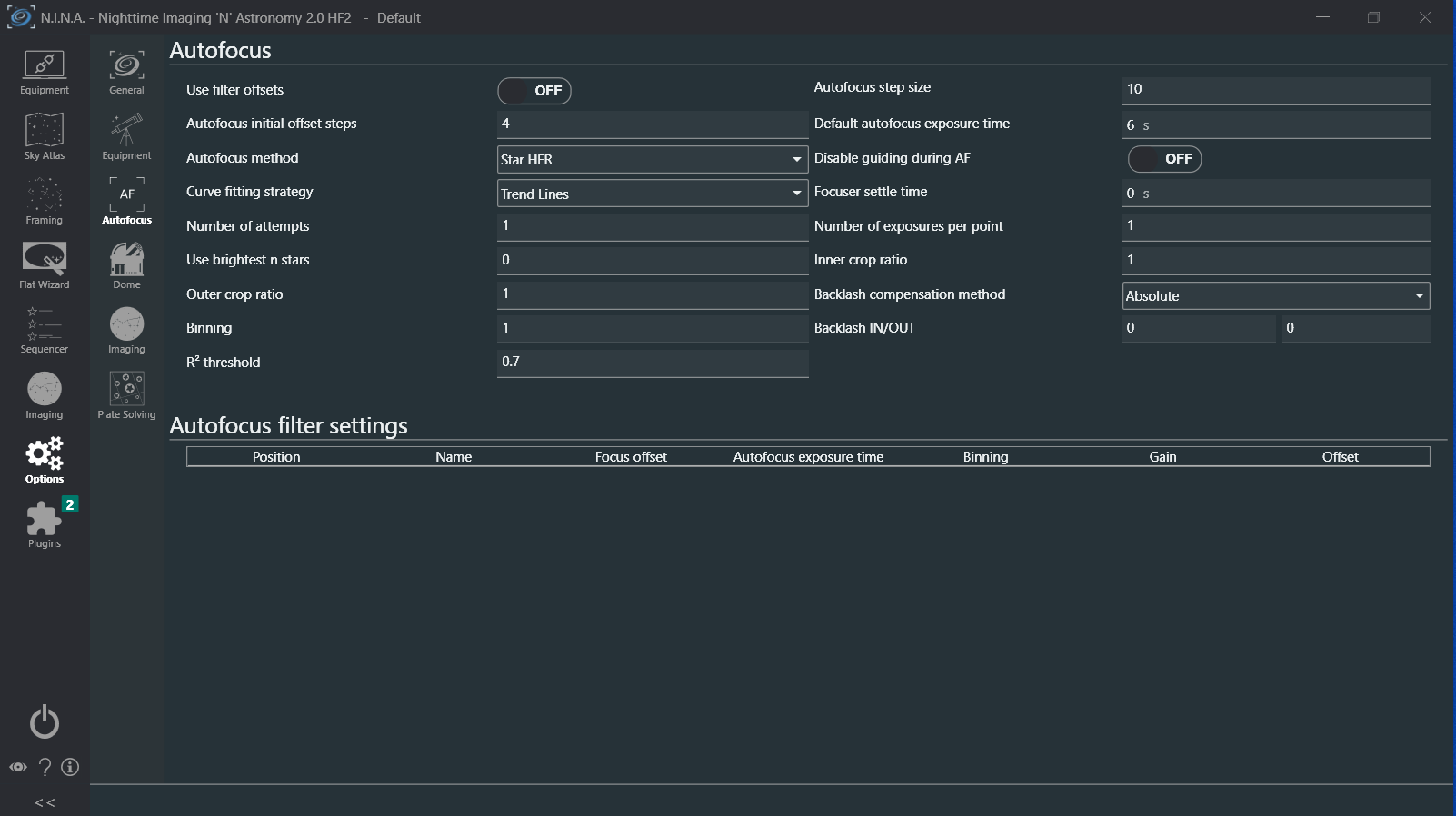Click the Position column header
The width and height of the screenshot is (1456, 816).
click(276, 457)
